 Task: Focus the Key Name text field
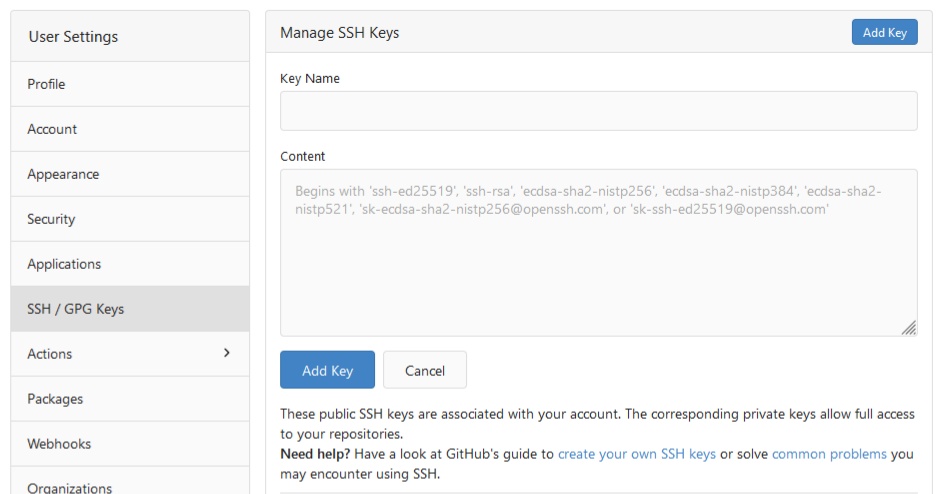coord(598,111)
